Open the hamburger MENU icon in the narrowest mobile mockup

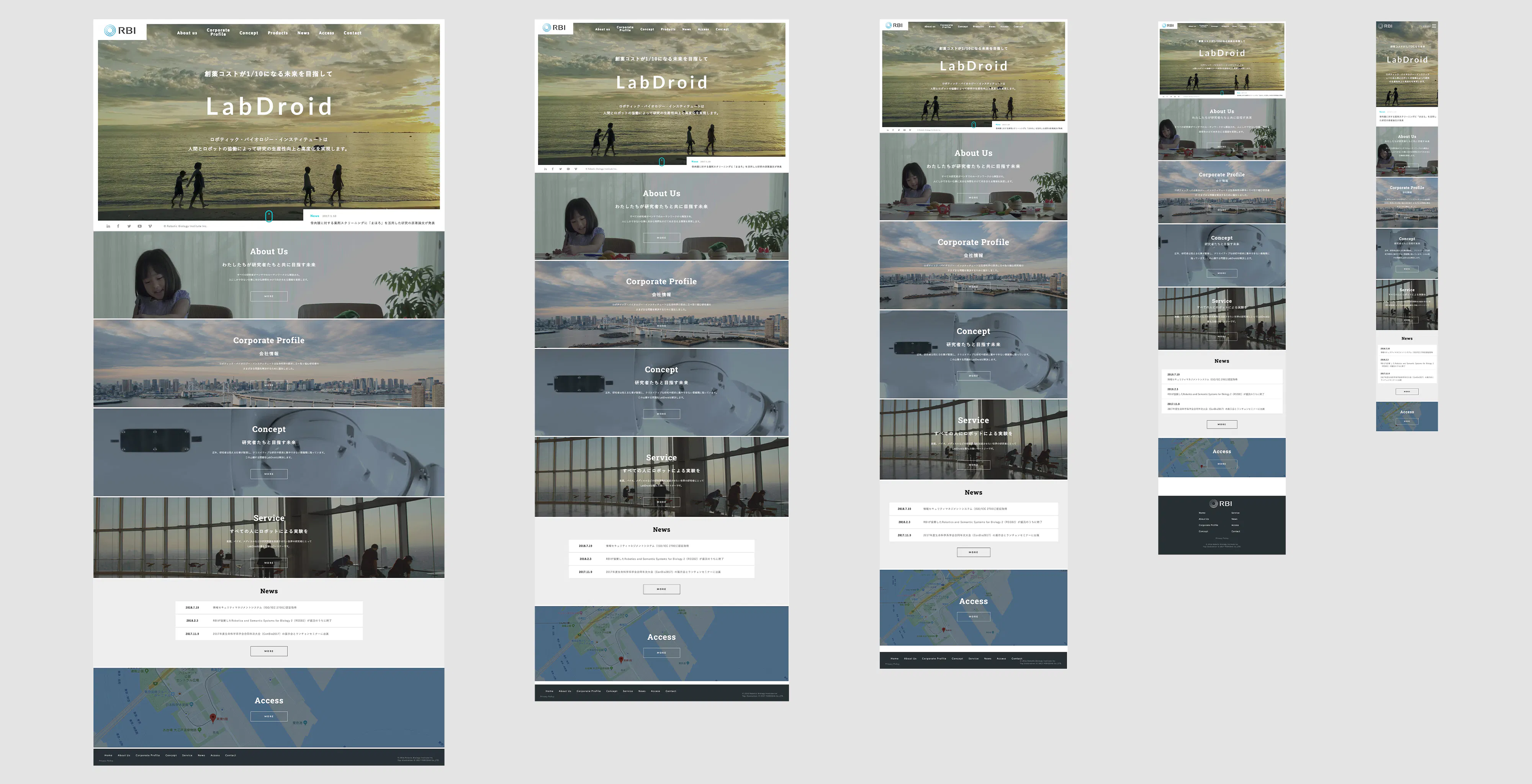pyautogui.click(x=1434, y=26)
